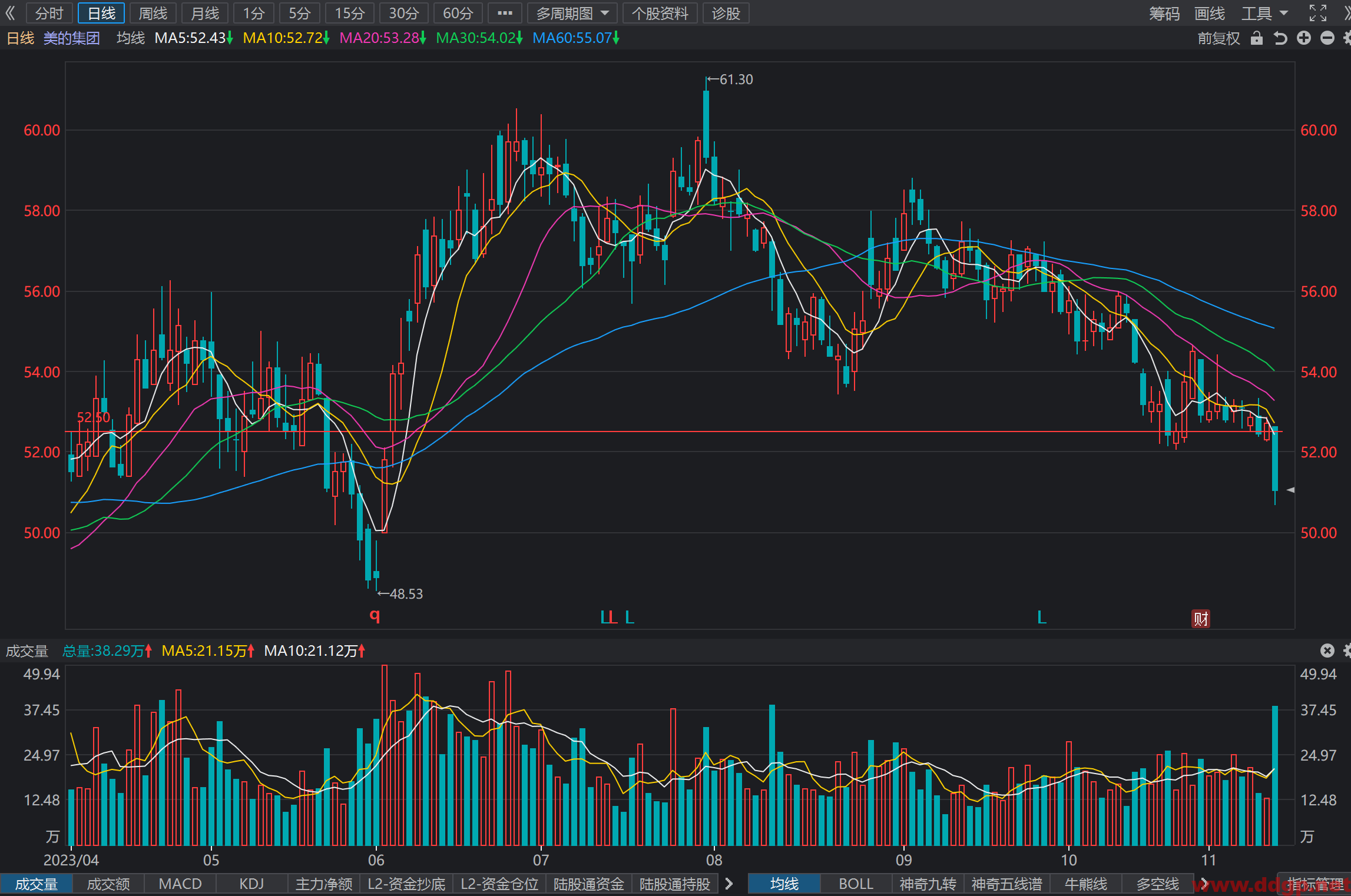Click the lock icon beside 前复权
The image size is (1351, 896).
click(x=1257, y=38)
